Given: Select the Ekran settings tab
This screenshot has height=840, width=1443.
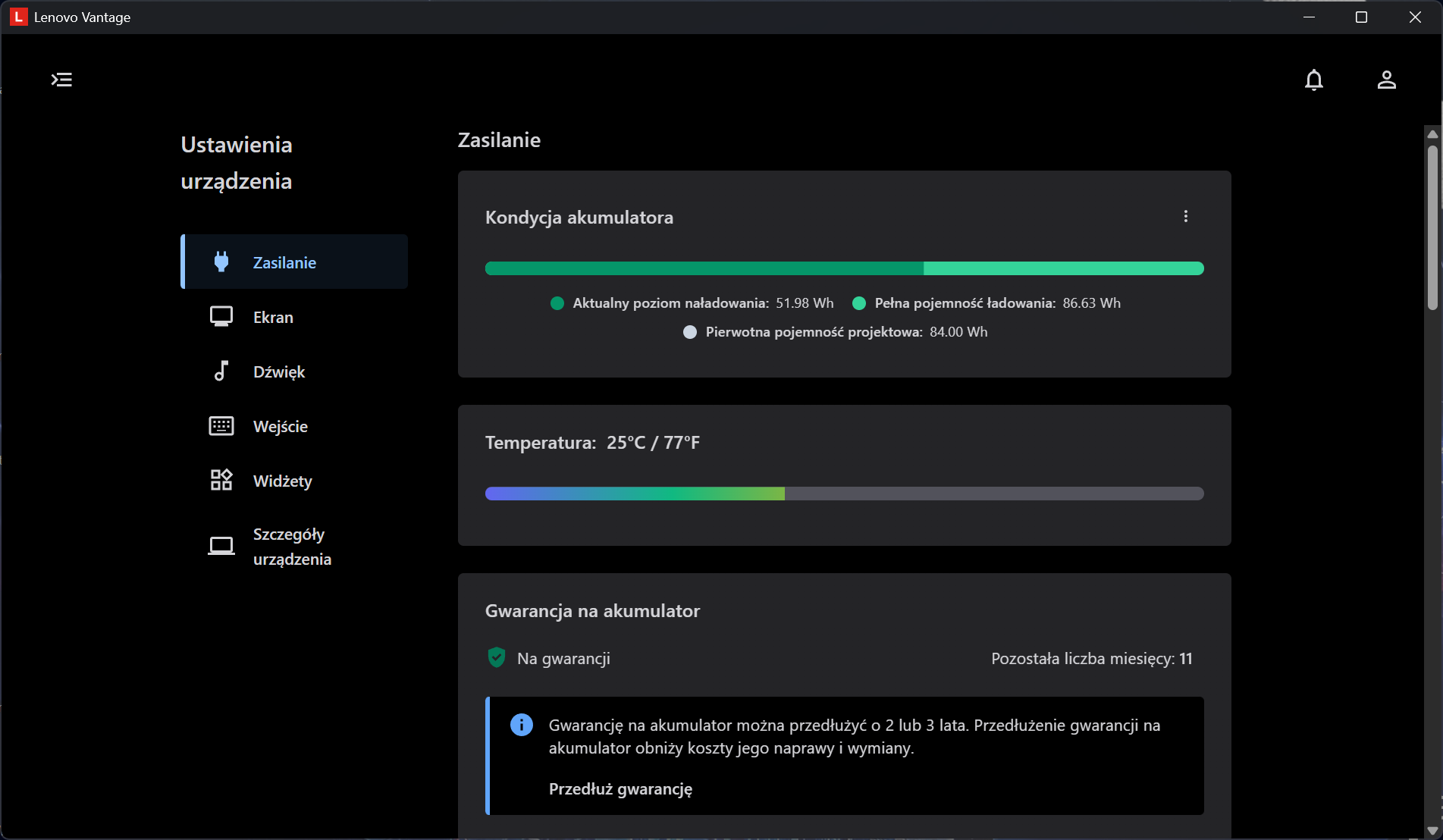Looking at the screenshot, I should point(273,318).
